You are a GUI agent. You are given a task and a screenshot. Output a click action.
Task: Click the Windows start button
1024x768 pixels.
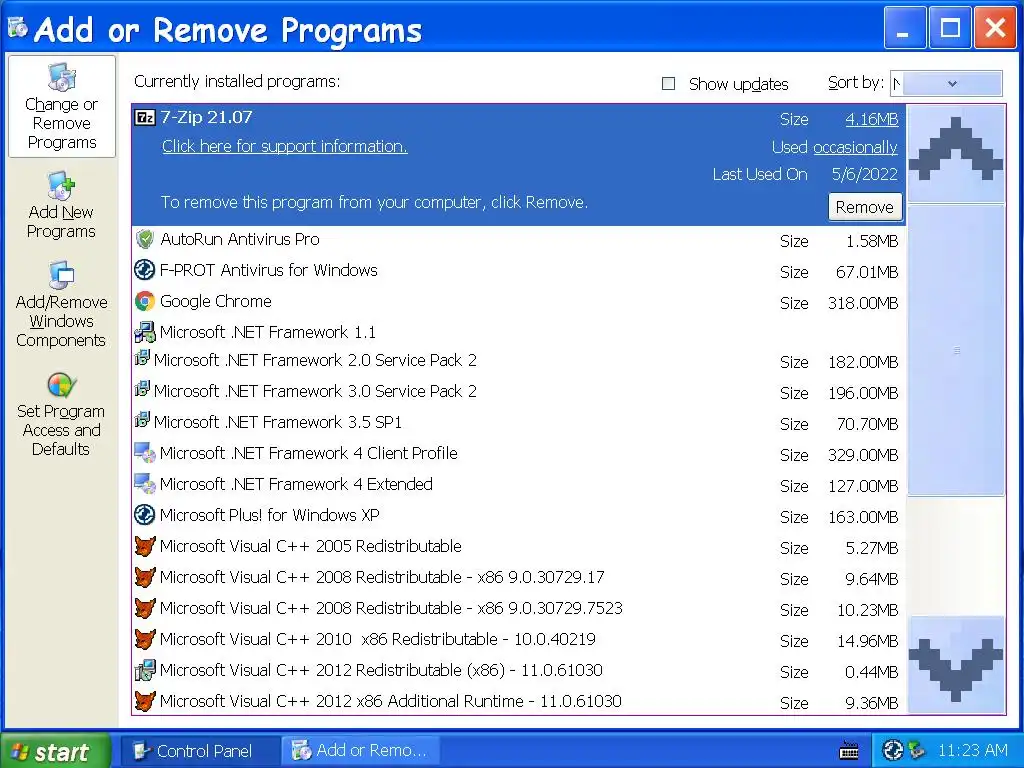click(56, 752)
